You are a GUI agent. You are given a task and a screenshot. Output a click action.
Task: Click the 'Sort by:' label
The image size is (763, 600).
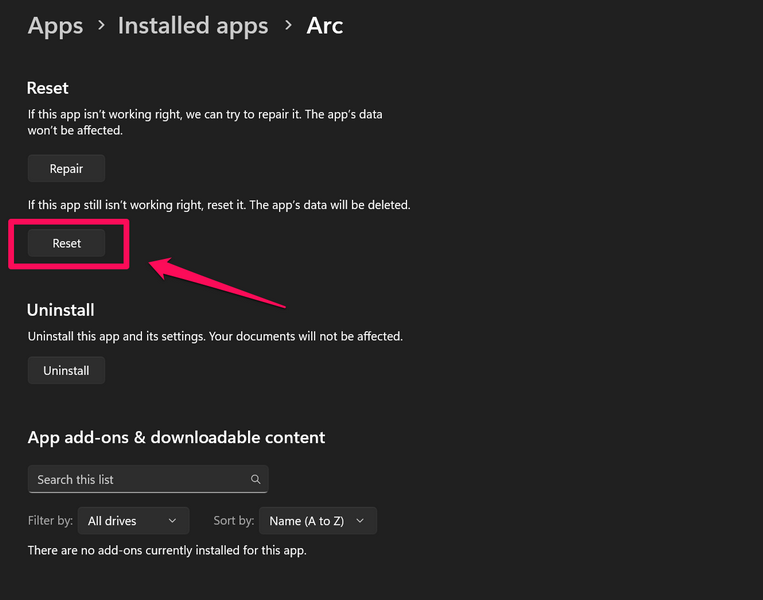[233, 521]
